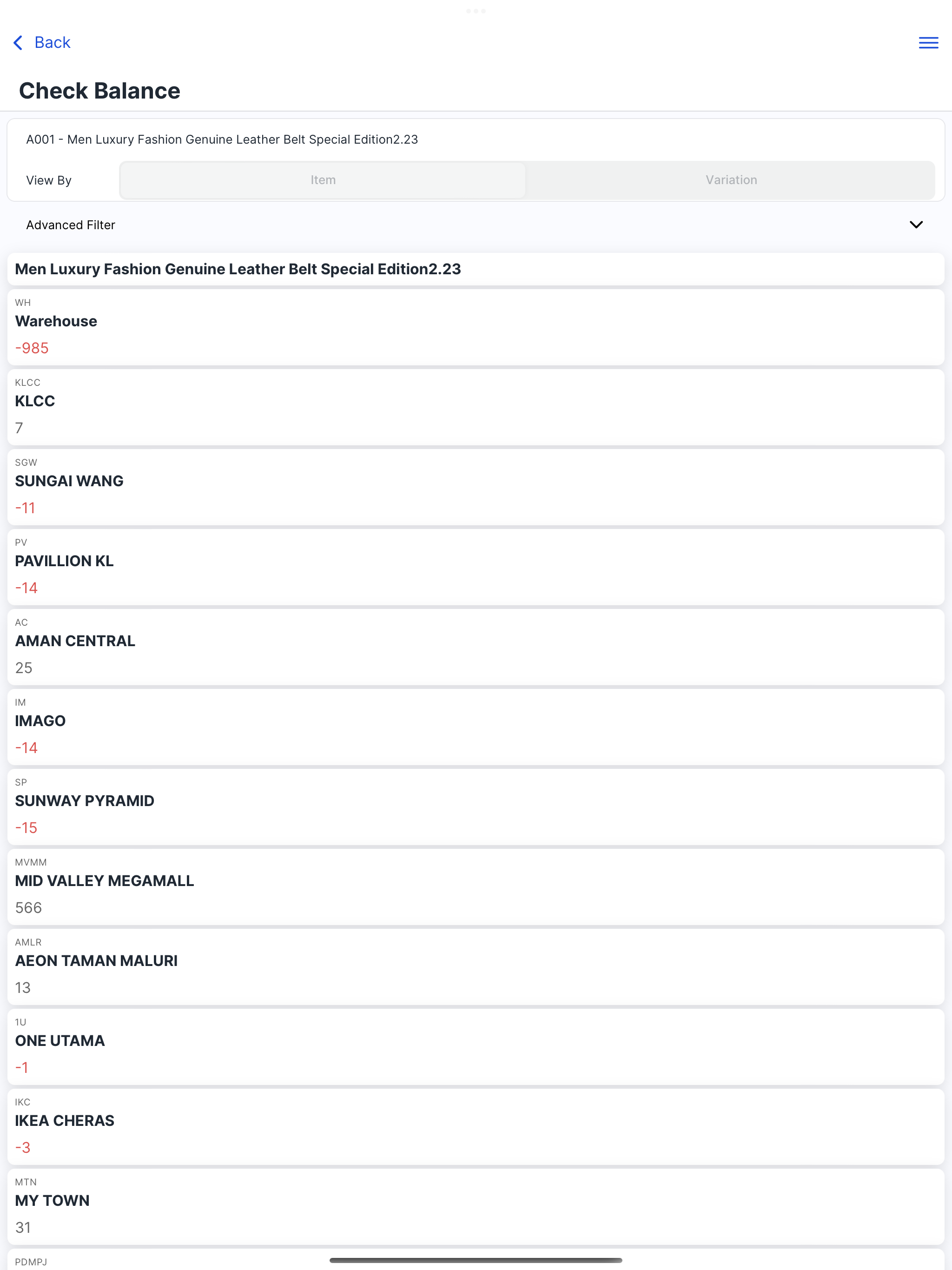952x1270 pixels.
Task: Open the AMAN CENTRAL location row
Action: pos(476,647)
